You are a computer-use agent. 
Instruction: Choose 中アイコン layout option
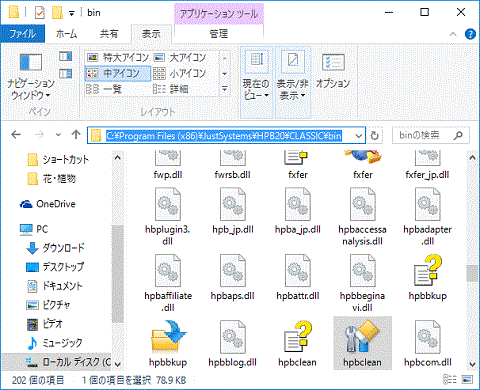point(117,73)
